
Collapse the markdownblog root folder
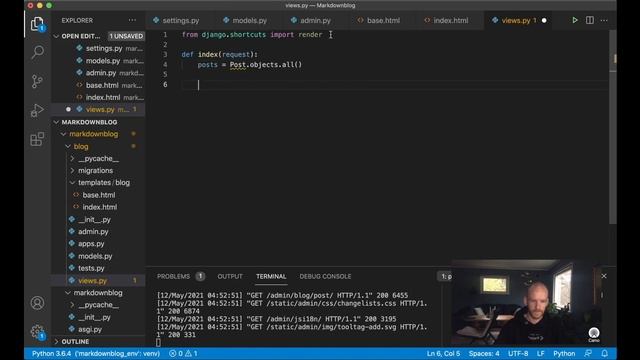pyautogui.click(x=63, y=134)
